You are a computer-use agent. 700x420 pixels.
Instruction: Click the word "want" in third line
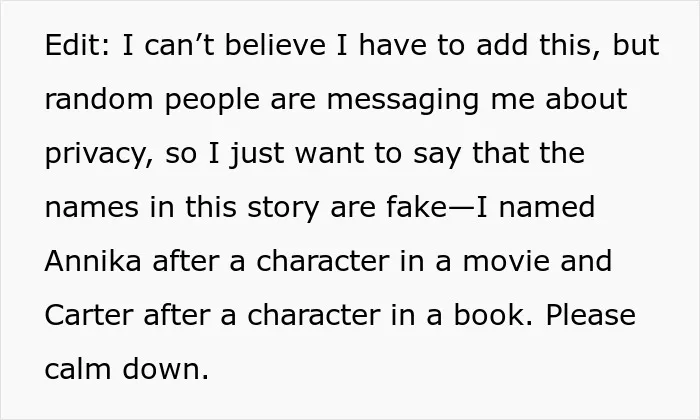pyautogui.click(x=329, y=154)
